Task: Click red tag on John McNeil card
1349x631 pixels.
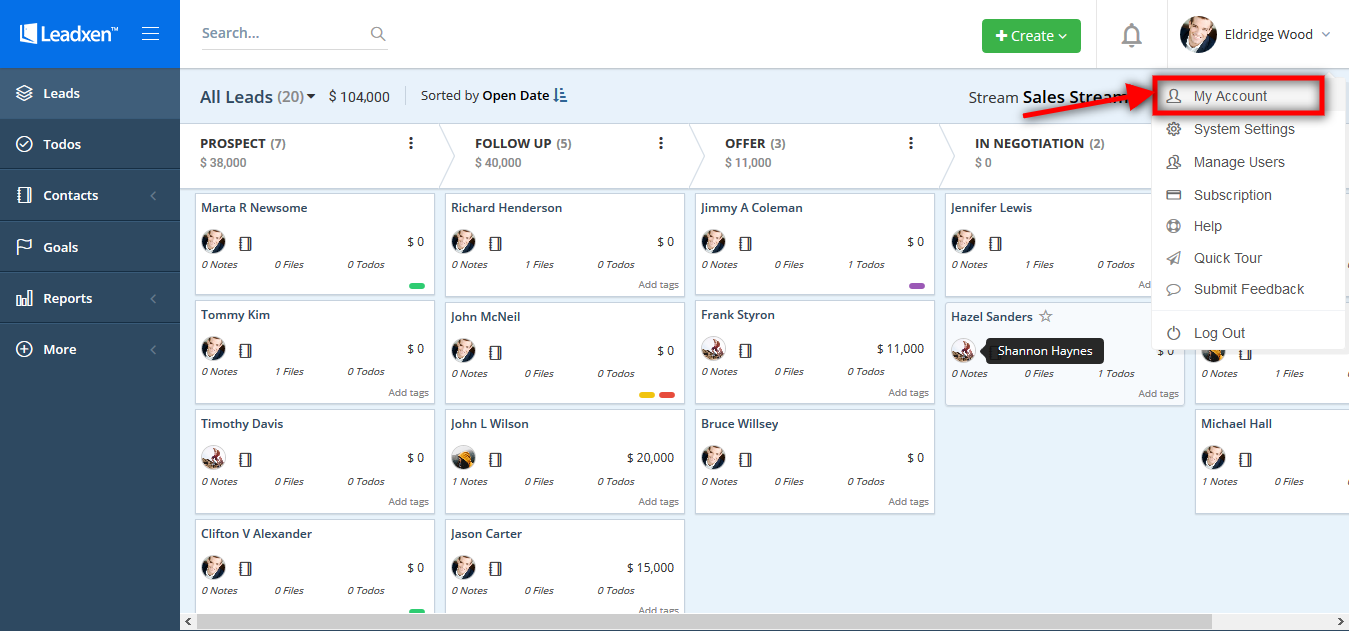Action: pyautogui.click(x=667, y=394)
